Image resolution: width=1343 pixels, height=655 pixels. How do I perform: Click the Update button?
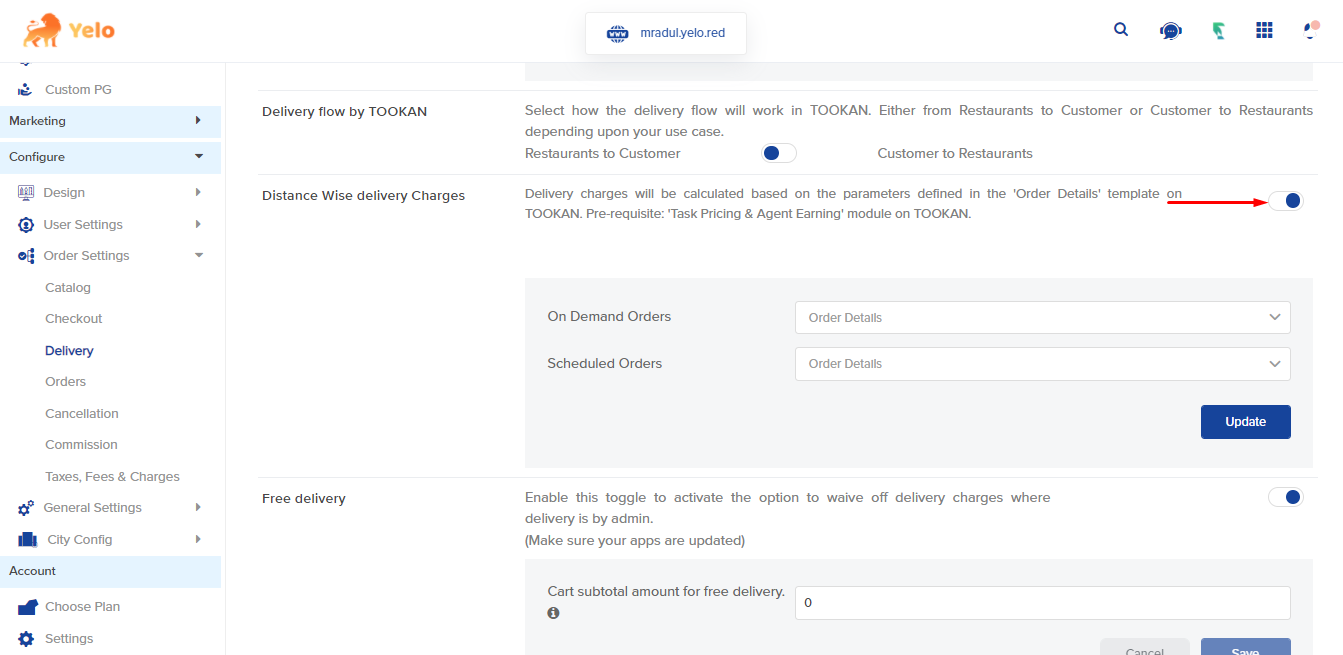[x=1245, y=422]
